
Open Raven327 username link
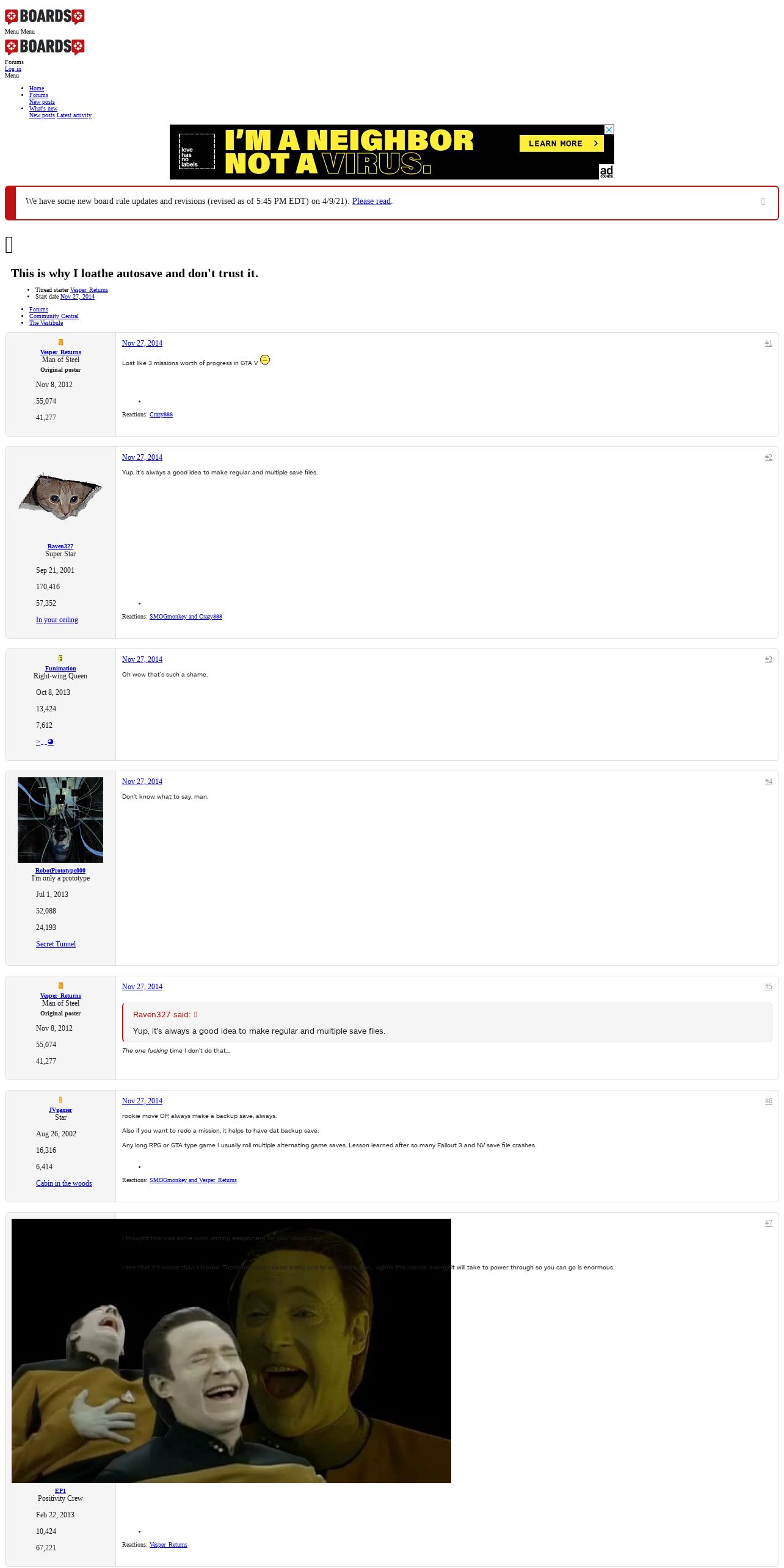(x=60, y=546)
